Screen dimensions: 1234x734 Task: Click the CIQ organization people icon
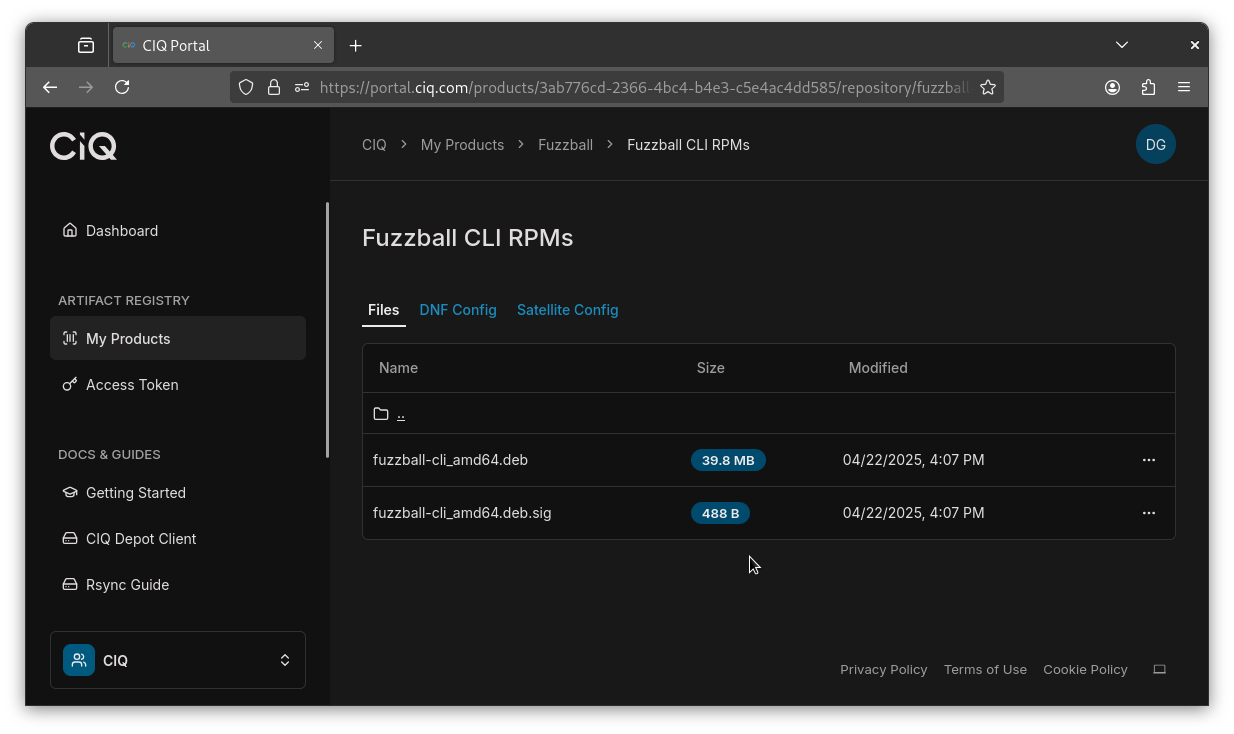click(x=79, y=660)
